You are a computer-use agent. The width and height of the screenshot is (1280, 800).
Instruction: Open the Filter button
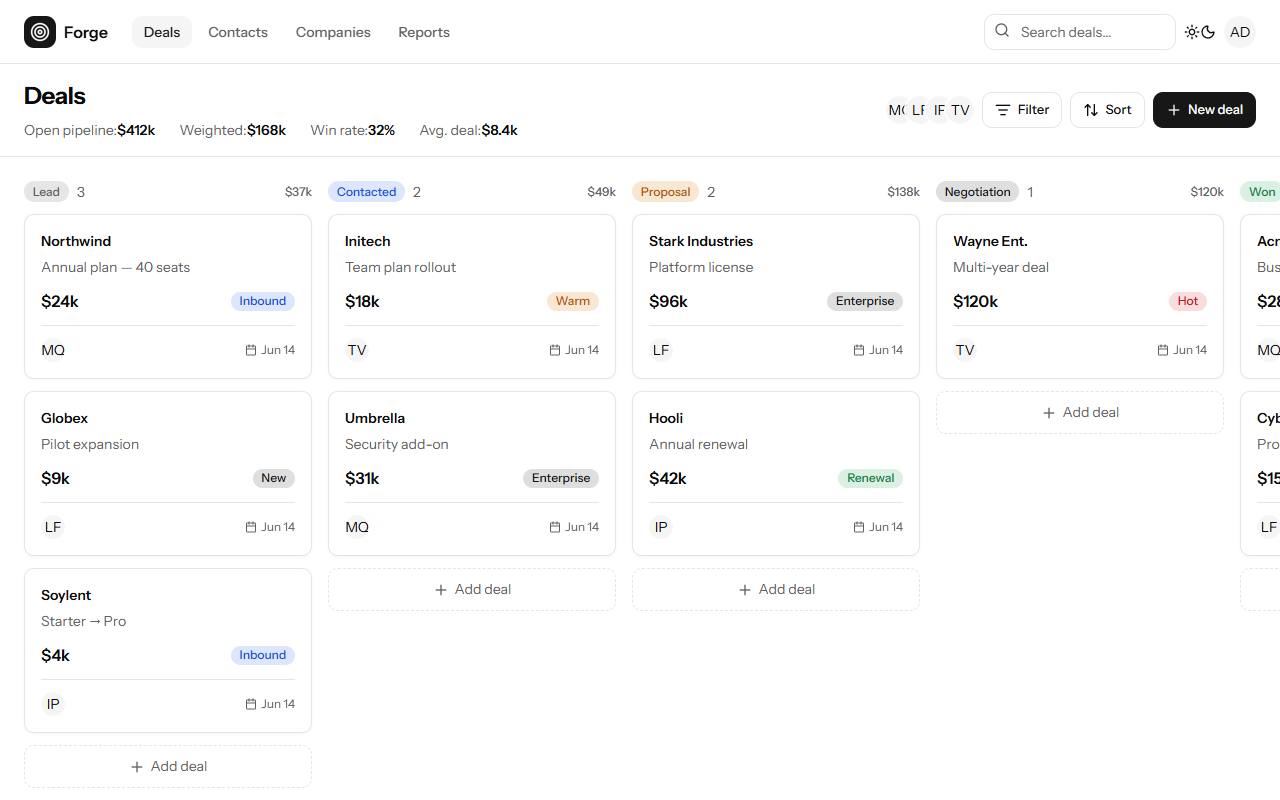click(1022, 110)
